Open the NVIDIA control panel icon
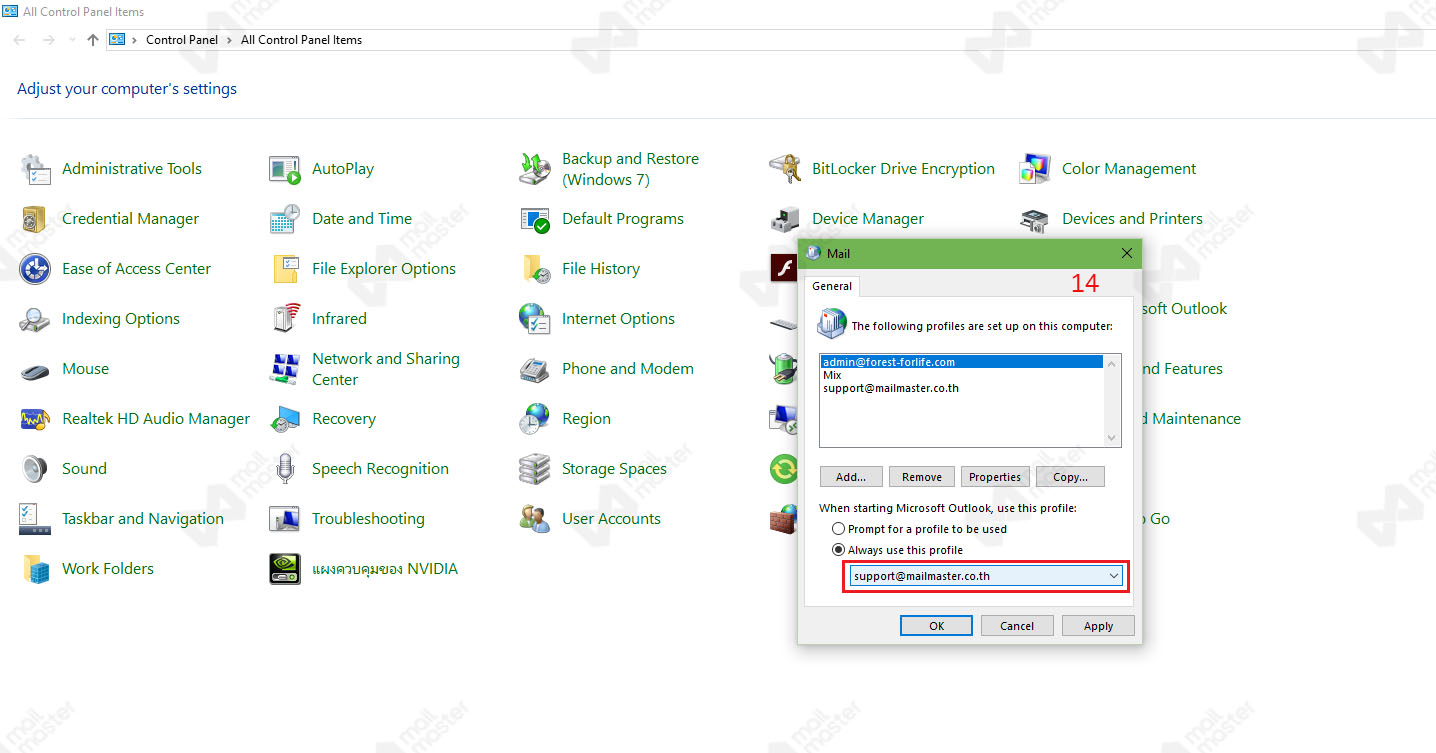 pyautogui.click(x=285, y=569)
